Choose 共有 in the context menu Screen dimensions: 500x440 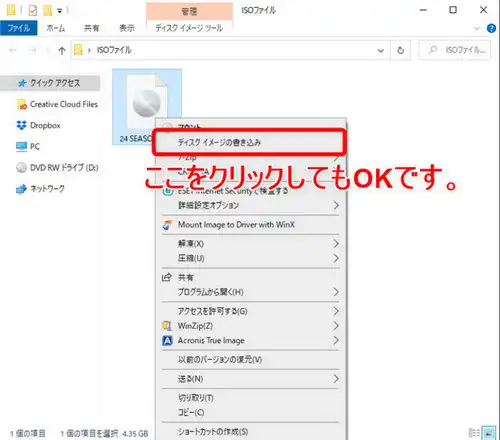[x=250, y=277]
